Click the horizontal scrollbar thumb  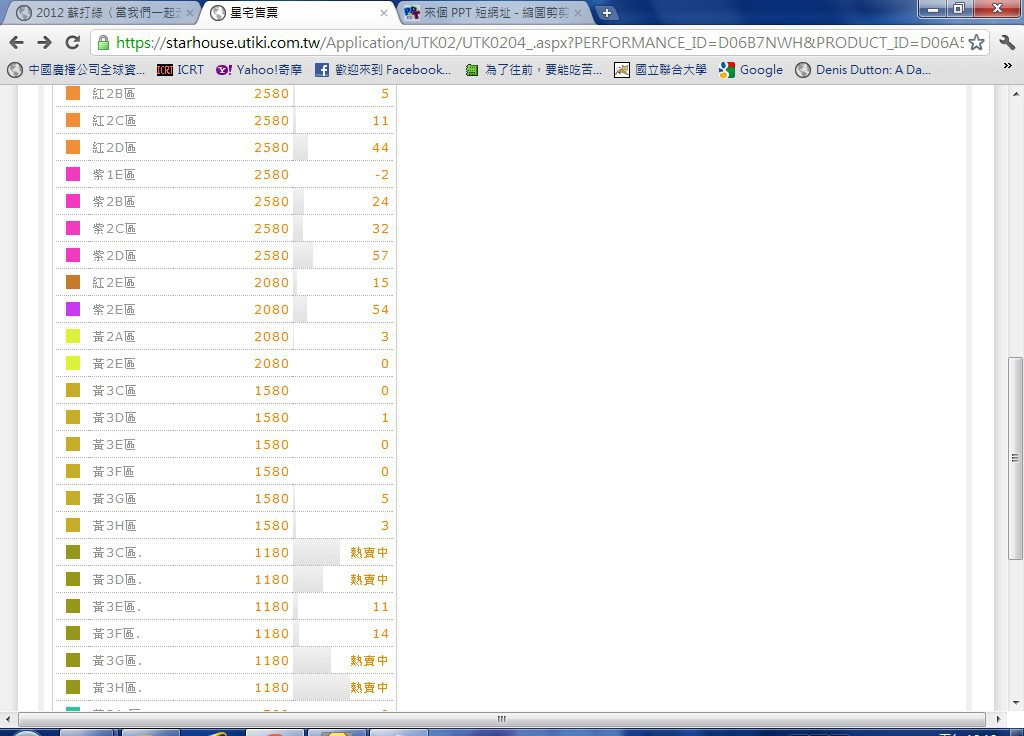click(x=502, y=719)
